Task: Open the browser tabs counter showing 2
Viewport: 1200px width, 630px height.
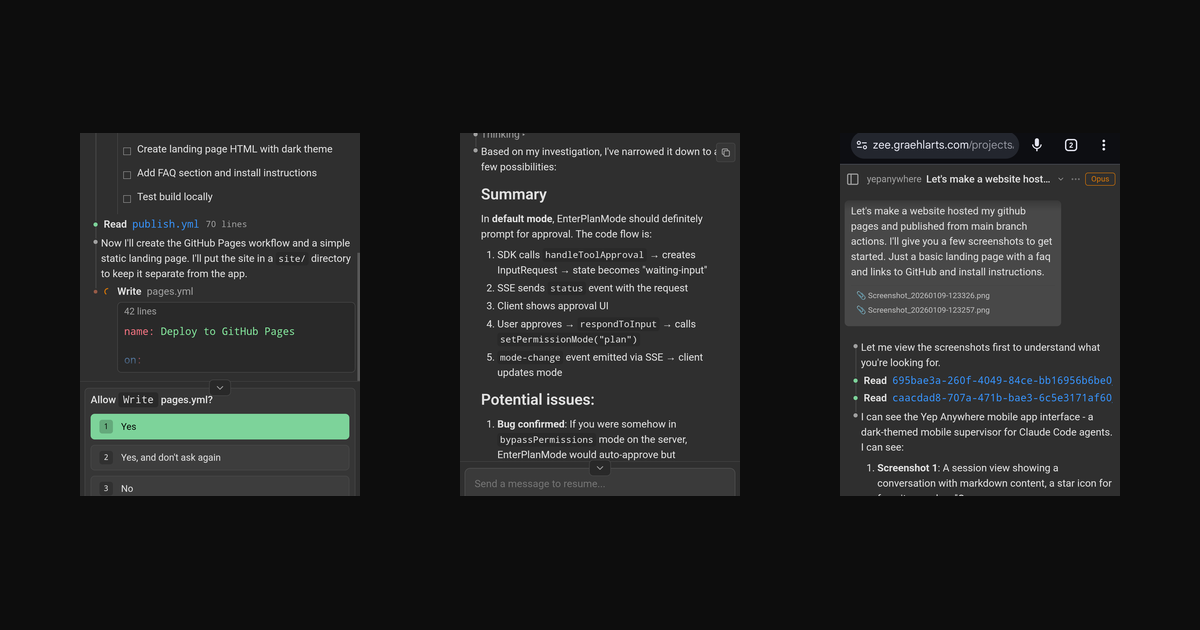Action: pyautogui.click(x=1071, y=145)
